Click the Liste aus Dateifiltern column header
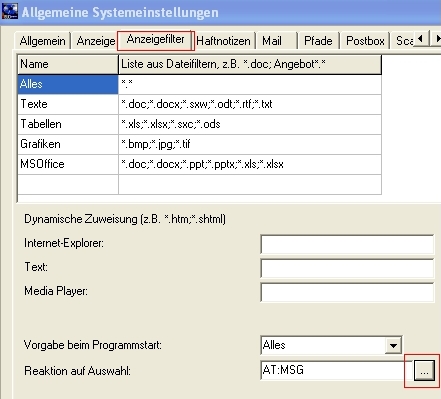Viewport: 441px width, 399px height. (x=250, y=64)
